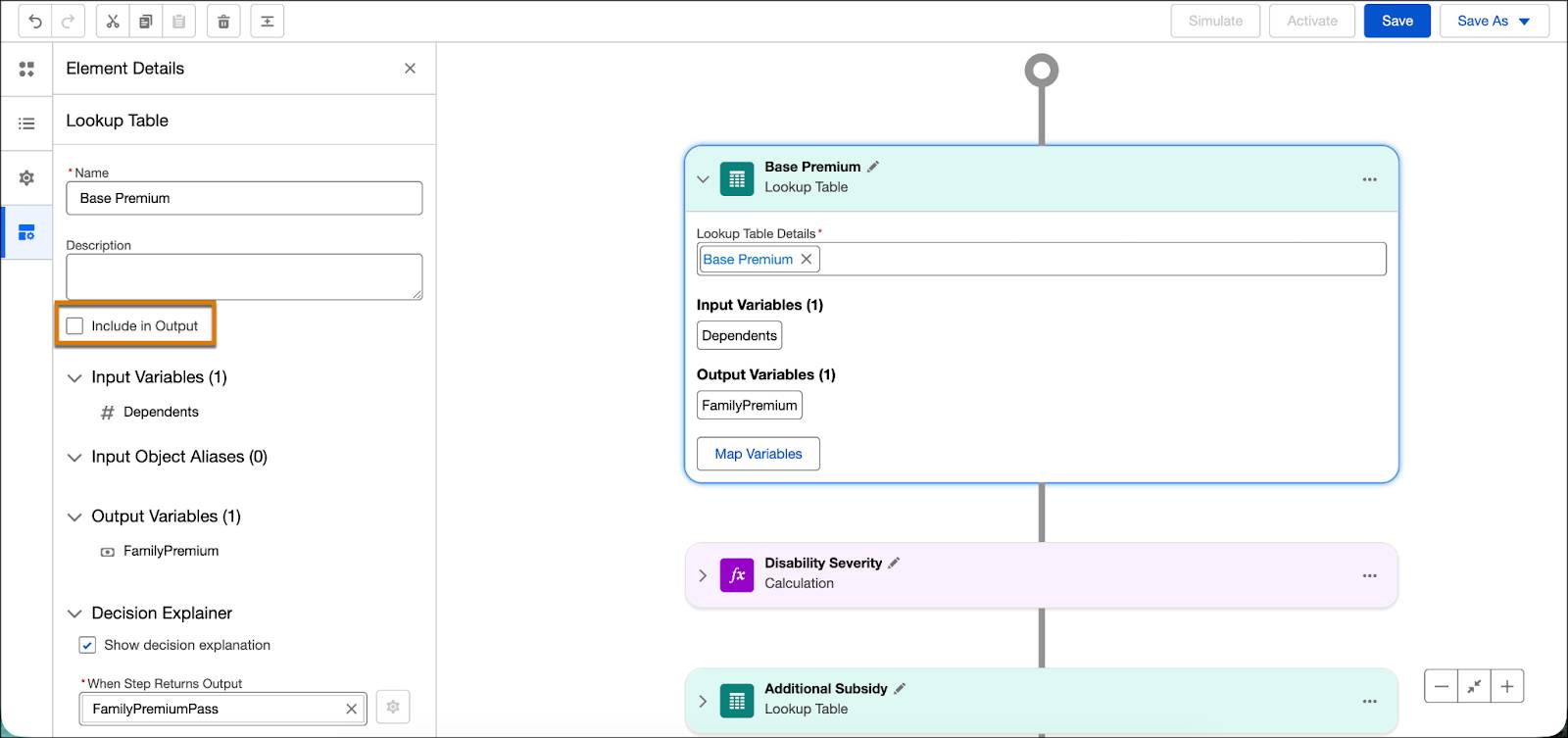This screenshot has width=1568, height=738.
Task: Click the Undo arrow icon
Action: (35, 21)
